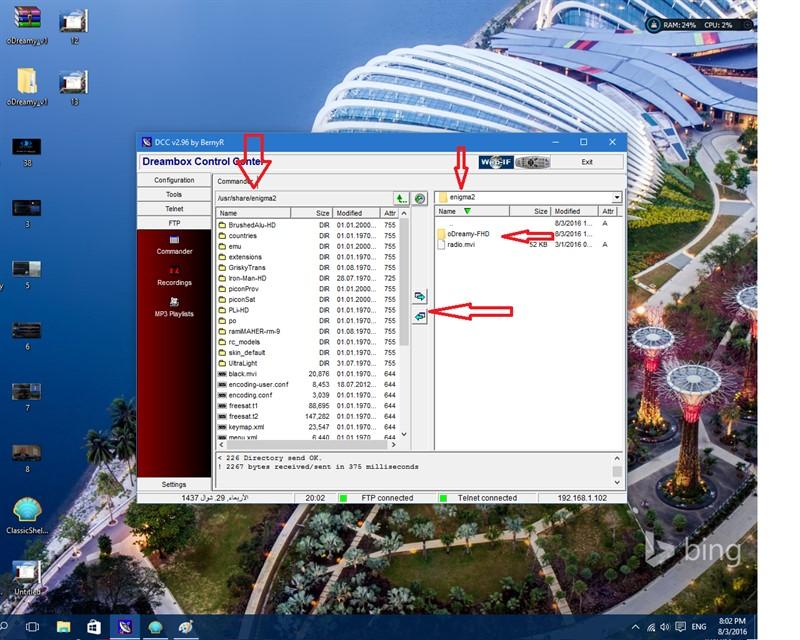Screen dimensions: 800x640
Task: Sort Dreambox files by Name column
Action: (254, 213)
